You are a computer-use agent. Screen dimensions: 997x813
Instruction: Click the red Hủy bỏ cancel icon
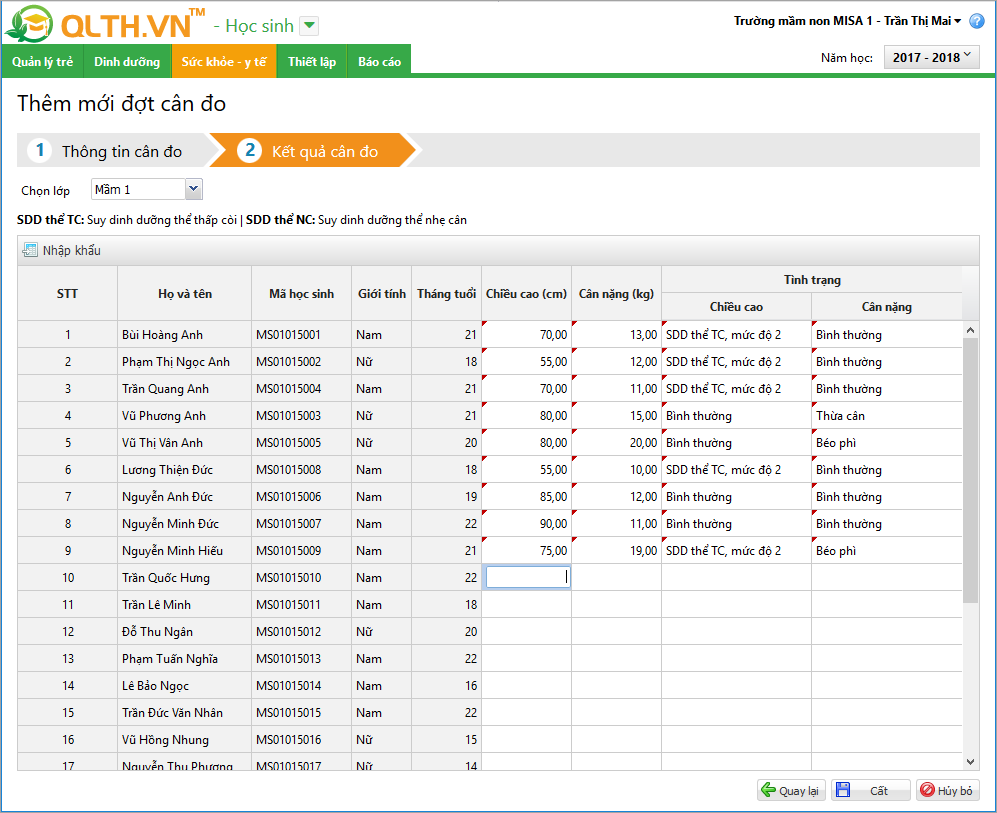[x=927, y=790]
